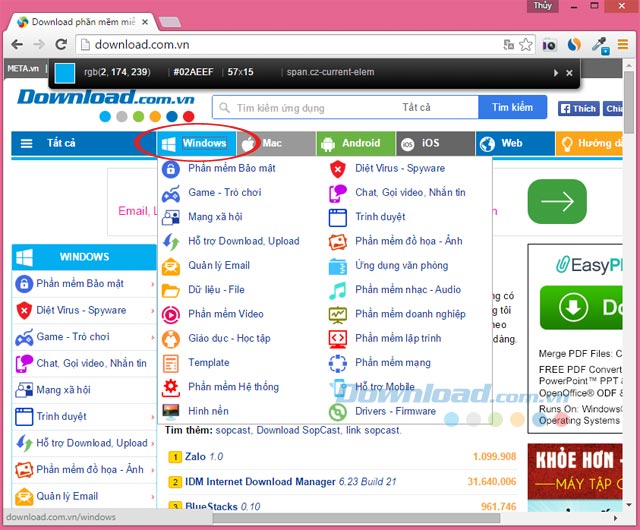This screenshot has height=530, width=640.
Task: Click the browser forward arrow
Action: [x=39, y=44]
